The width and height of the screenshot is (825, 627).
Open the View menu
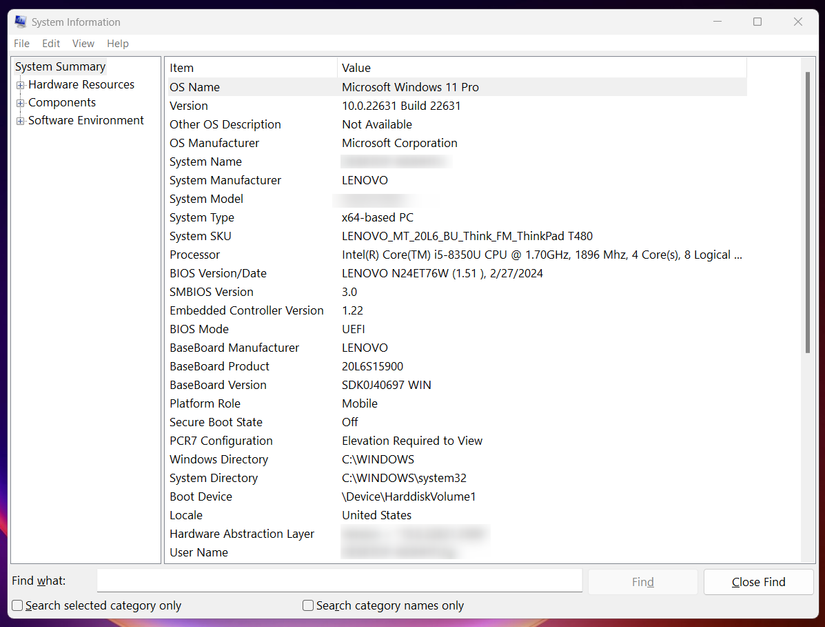[x=83, y=43]
